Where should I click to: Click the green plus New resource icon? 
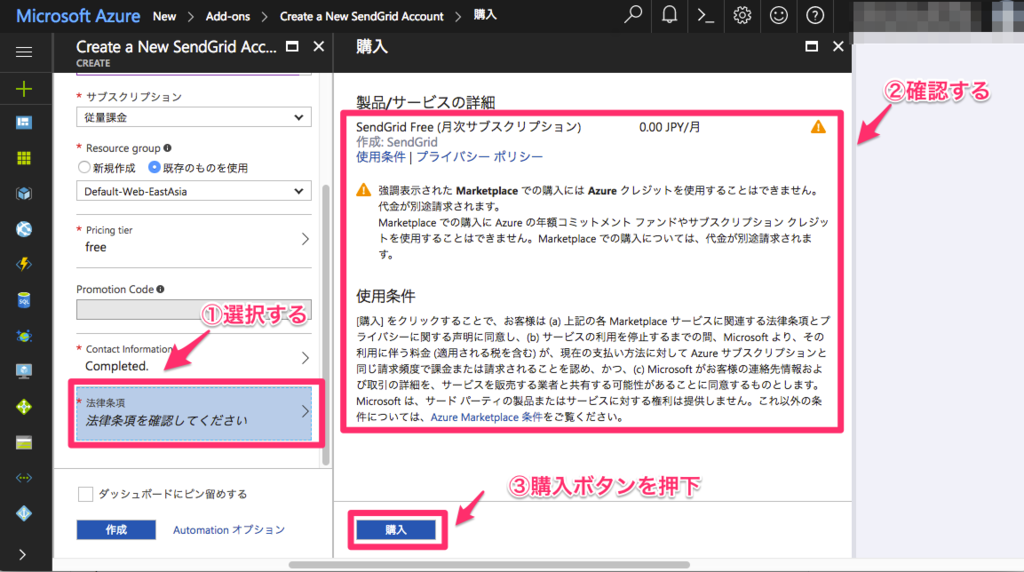tap(24, 88)
